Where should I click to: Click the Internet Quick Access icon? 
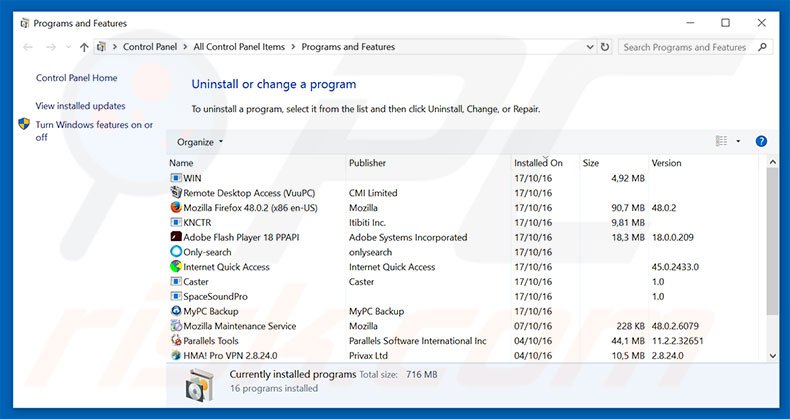click(176, 266)
